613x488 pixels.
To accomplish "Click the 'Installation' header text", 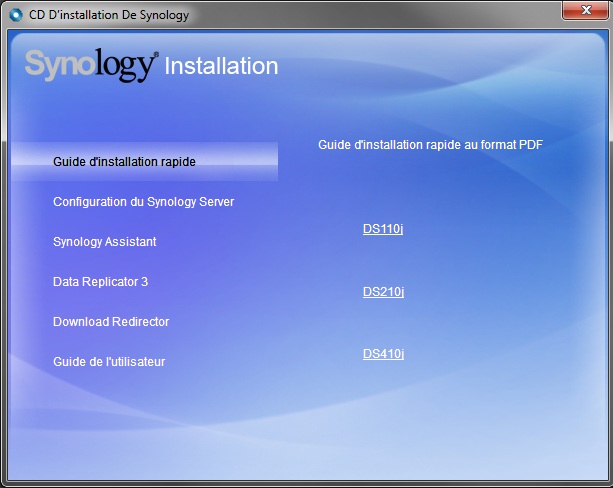I will (x=221, y=66).
